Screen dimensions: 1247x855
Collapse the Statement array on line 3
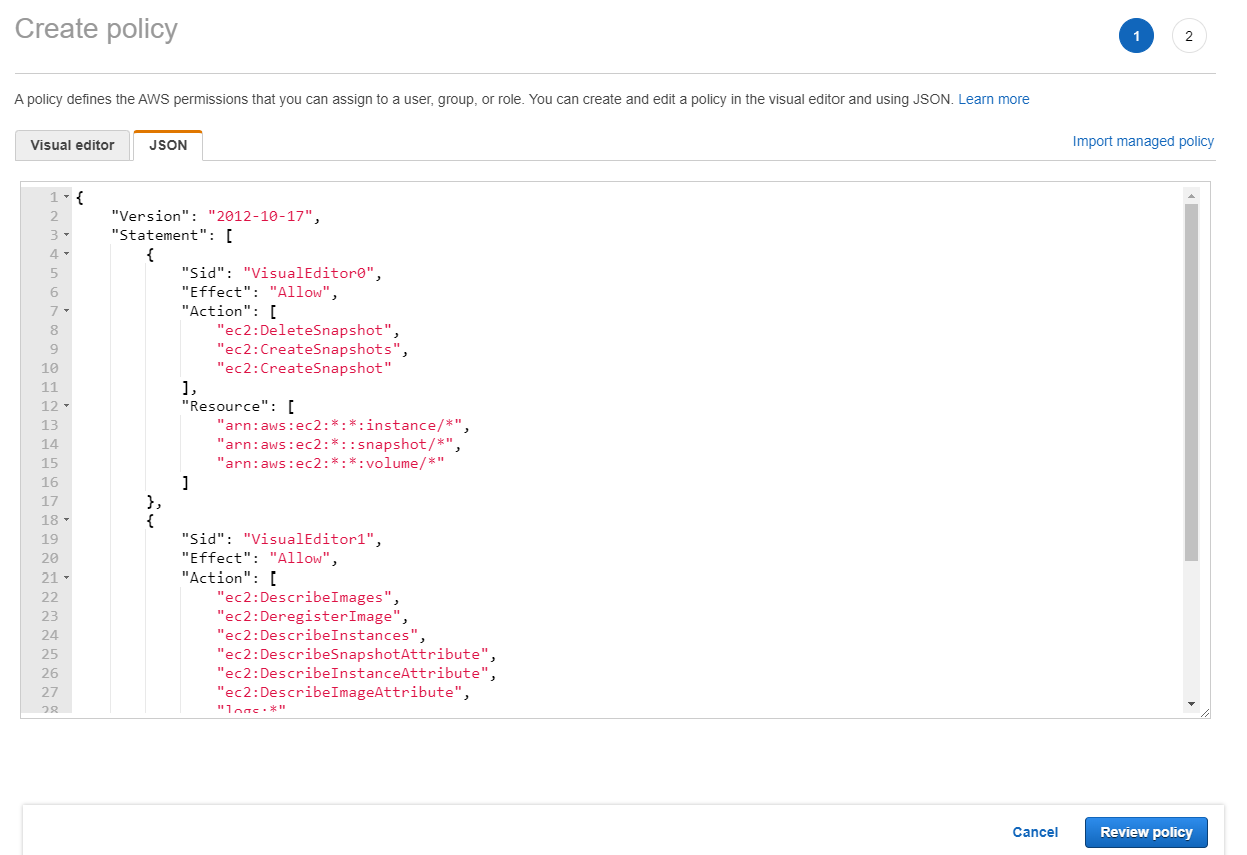click(x=66, y=235)
